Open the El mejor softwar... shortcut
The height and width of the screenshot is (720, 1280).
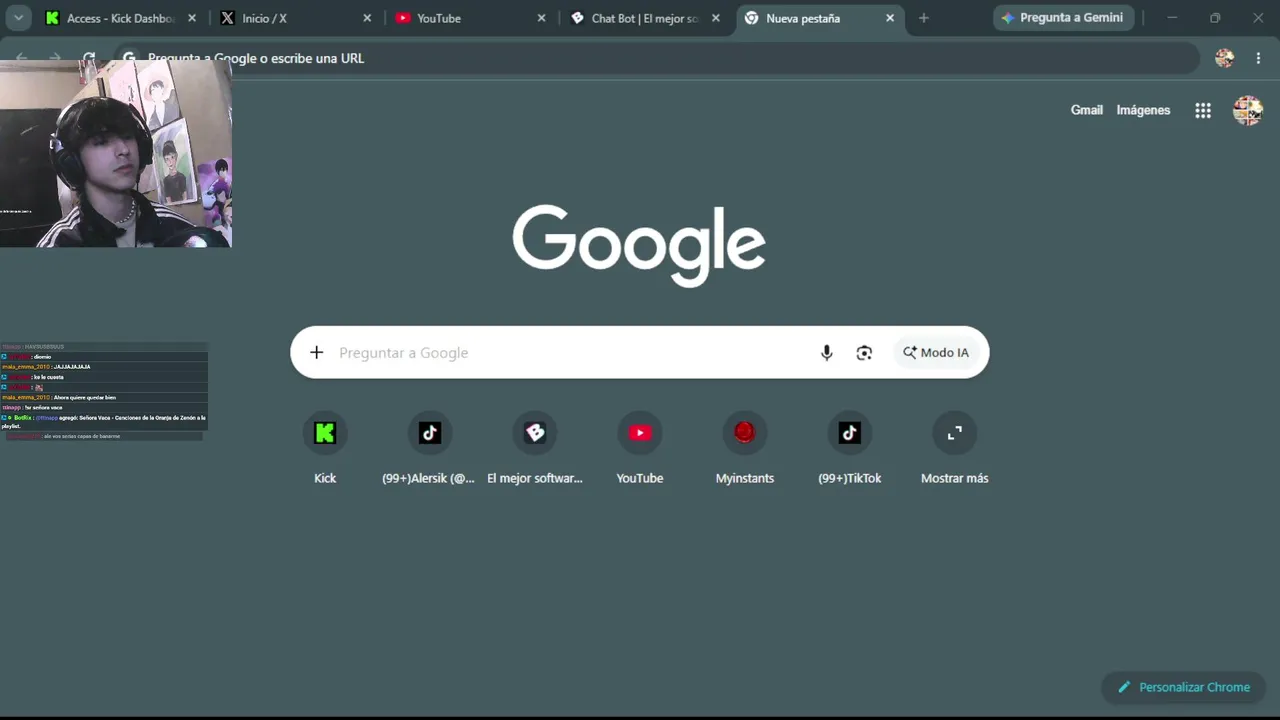click(x=535, y=433)
